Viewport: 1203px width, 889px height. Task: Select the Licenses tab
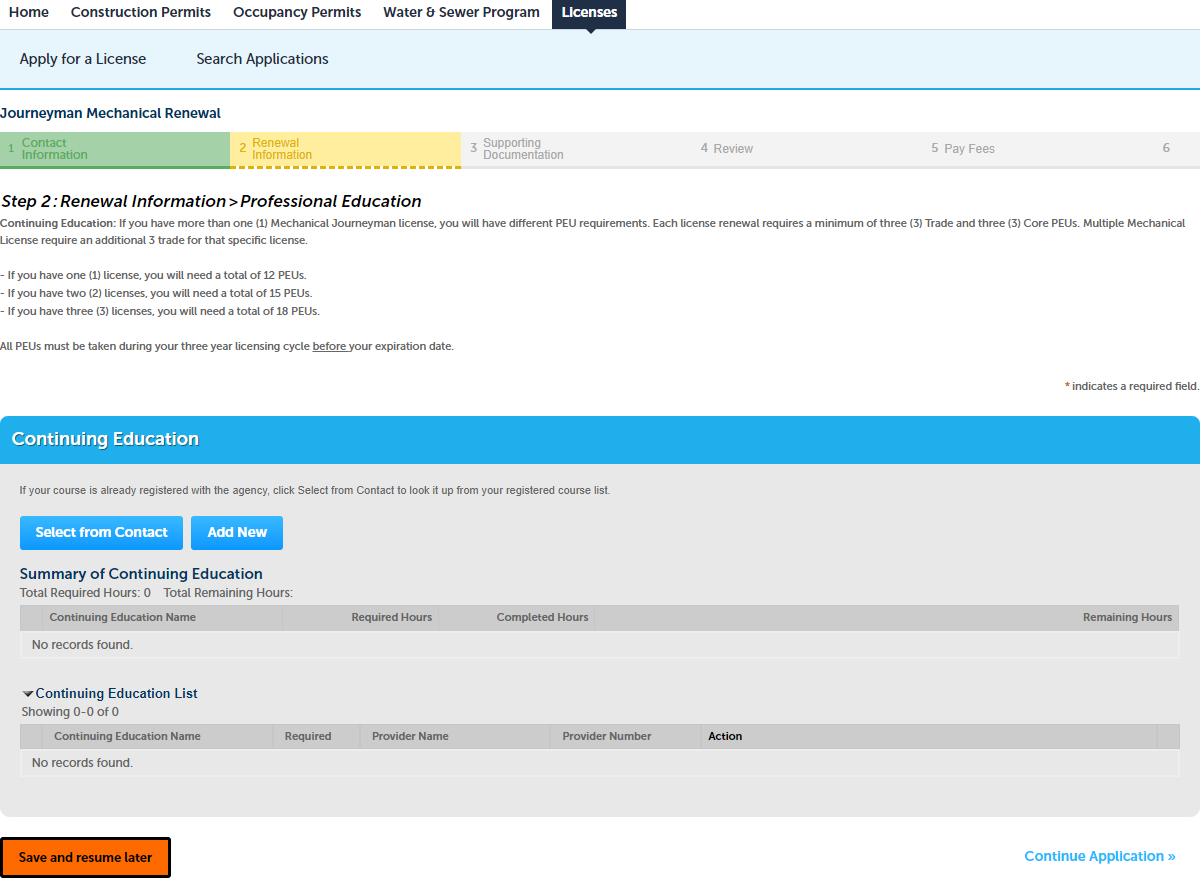(x=589, y=13)
